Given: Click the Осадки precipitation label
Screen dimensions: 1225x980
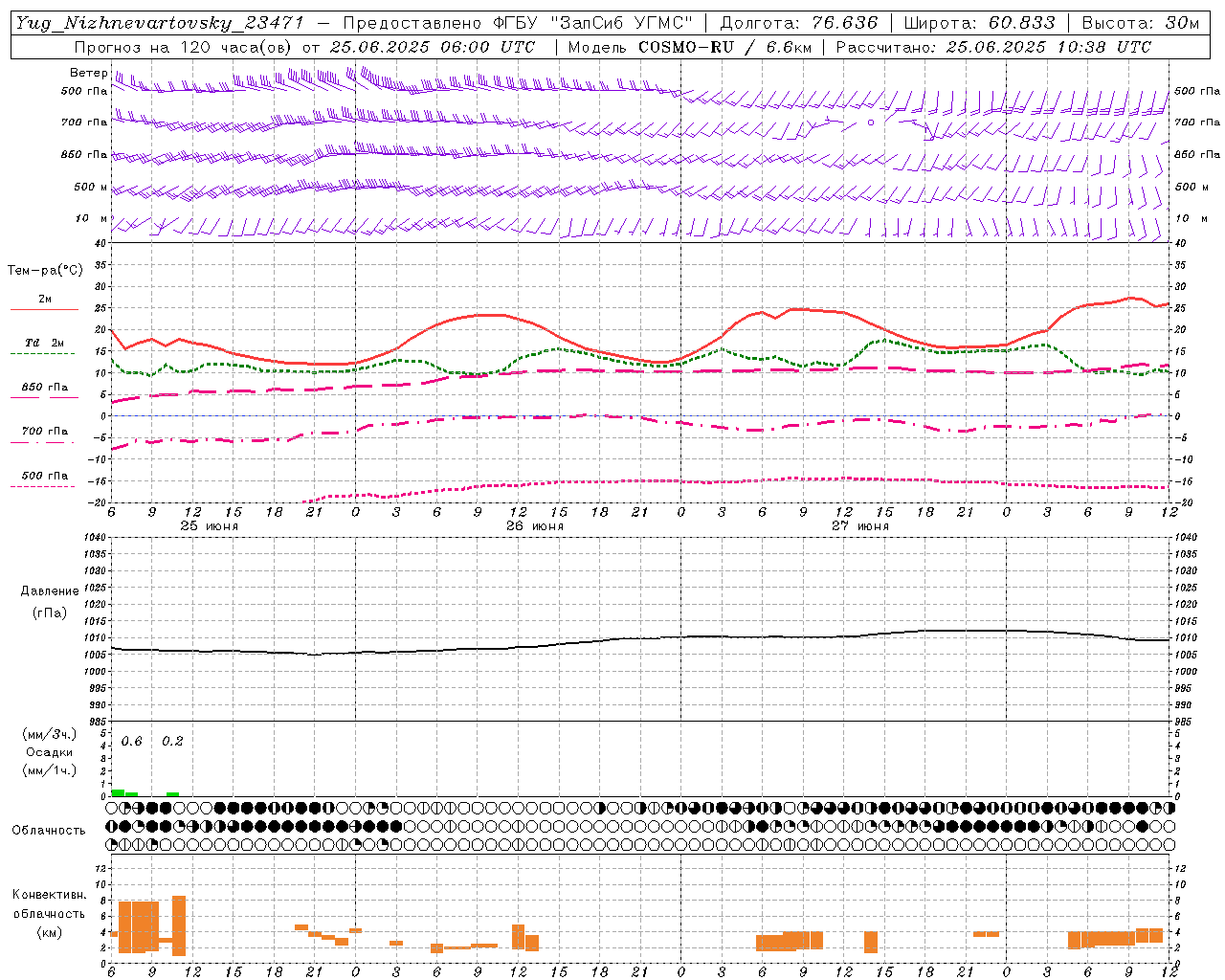Looking at the screenshot, I should pyautogui.click(x=50, y=752).
